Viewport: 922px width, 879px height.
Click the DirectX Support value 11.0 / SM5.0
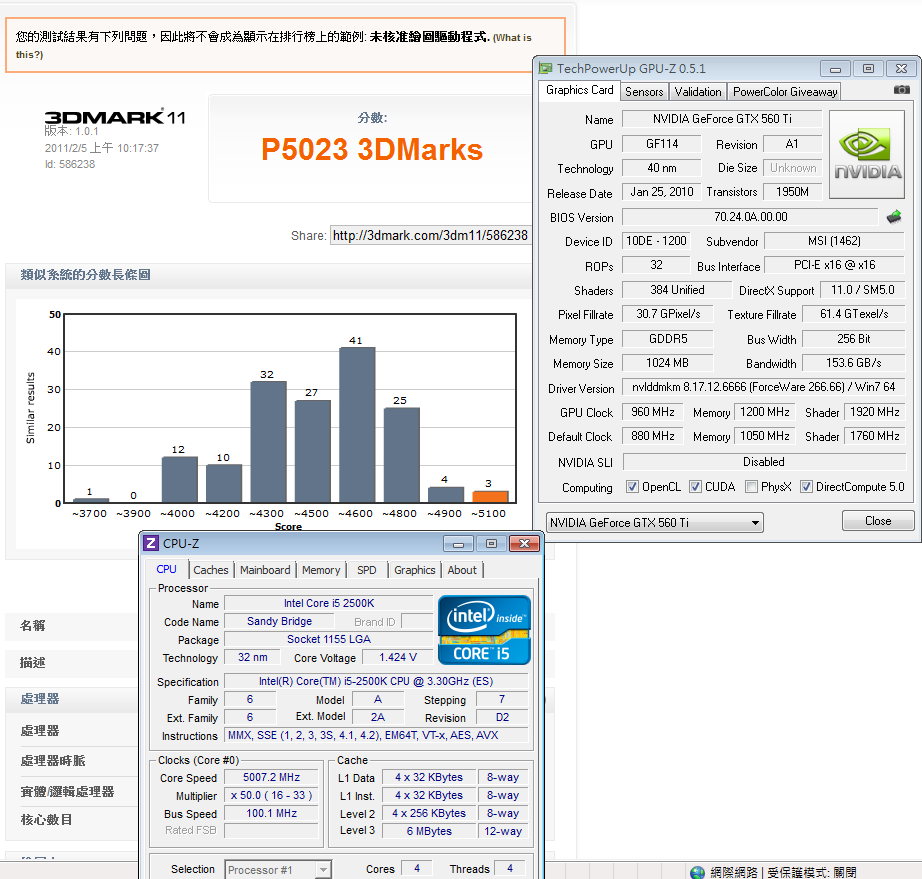pos(862,290)
